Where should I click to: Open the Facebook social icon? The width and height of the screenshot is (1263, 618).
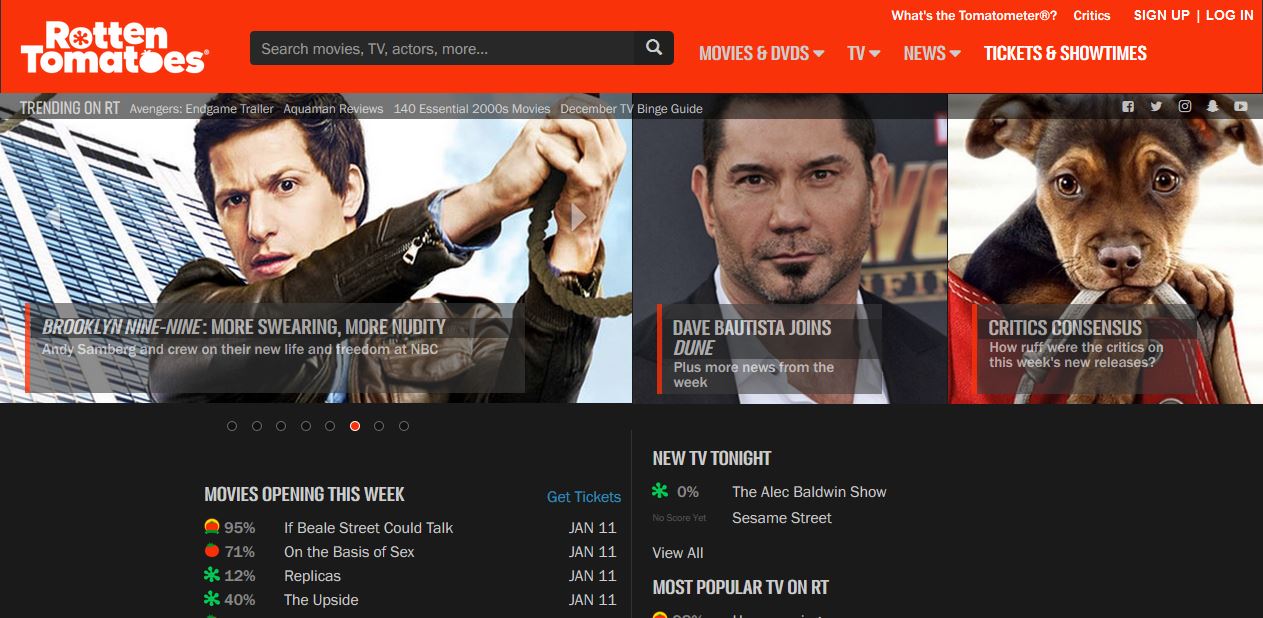point(1128,107)
